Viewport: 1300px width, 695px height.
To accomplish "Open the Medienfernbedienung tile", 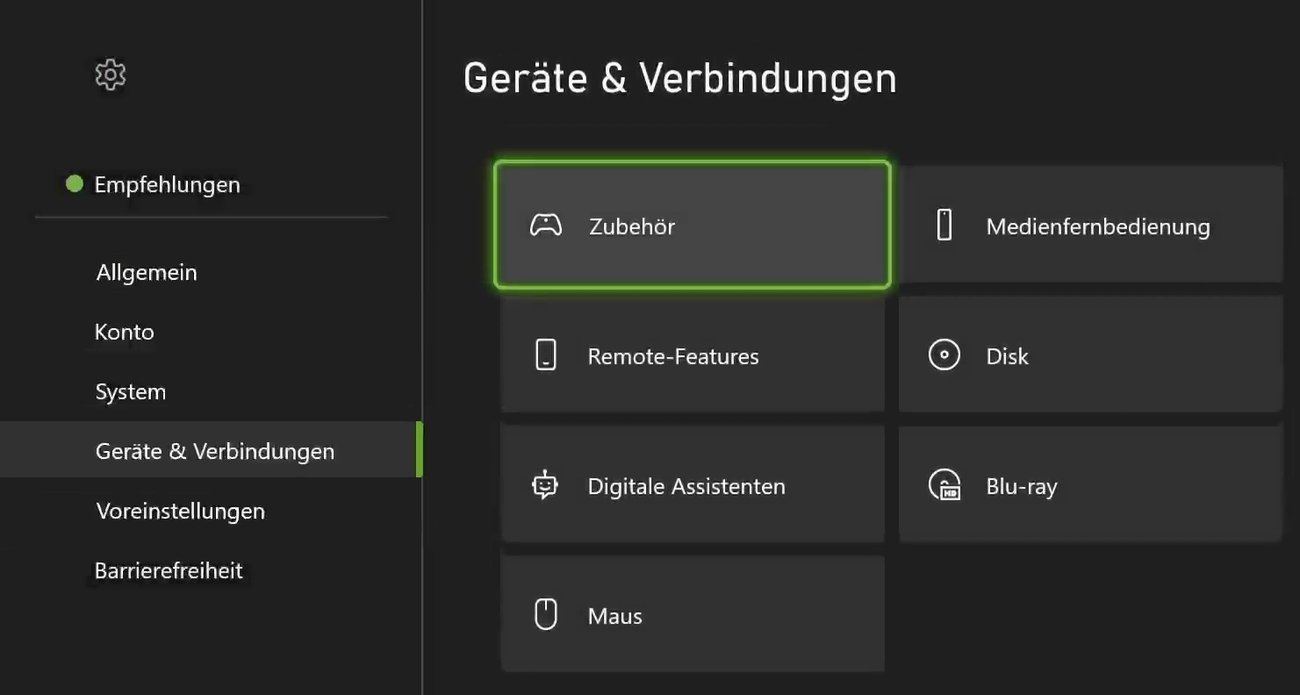I will click(1090, 224).
